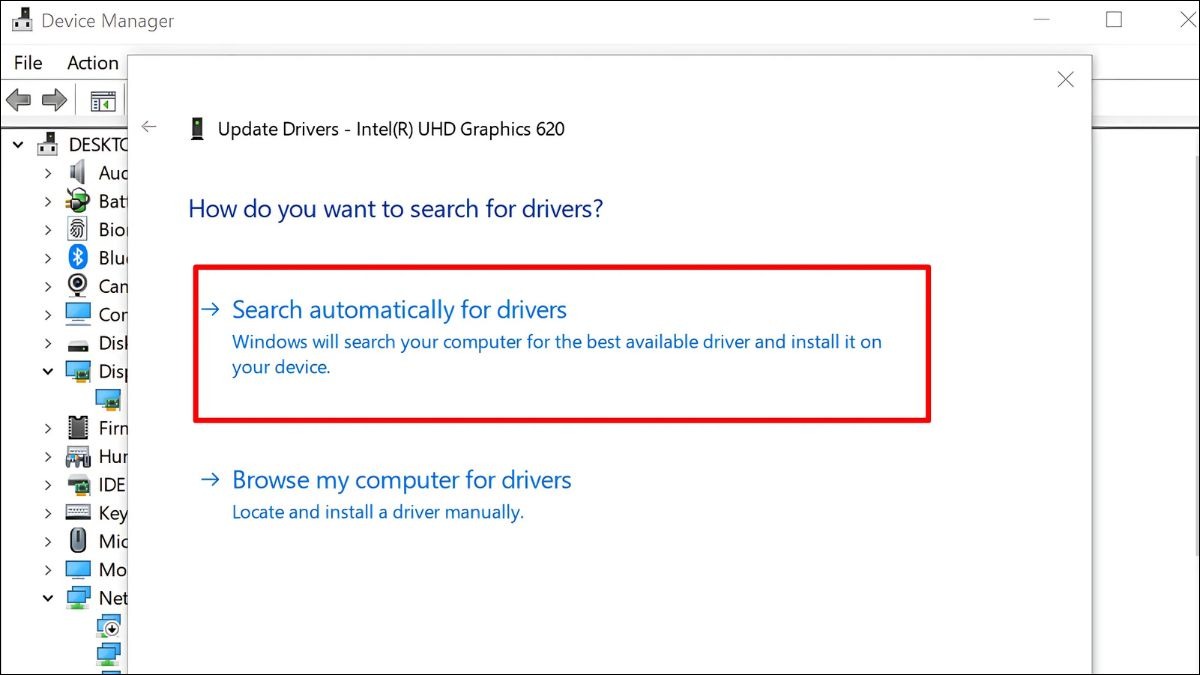This screenshot has width=1200, height=675.
Task: Close the Update Drivers dialog
Action: (1066, 80)
